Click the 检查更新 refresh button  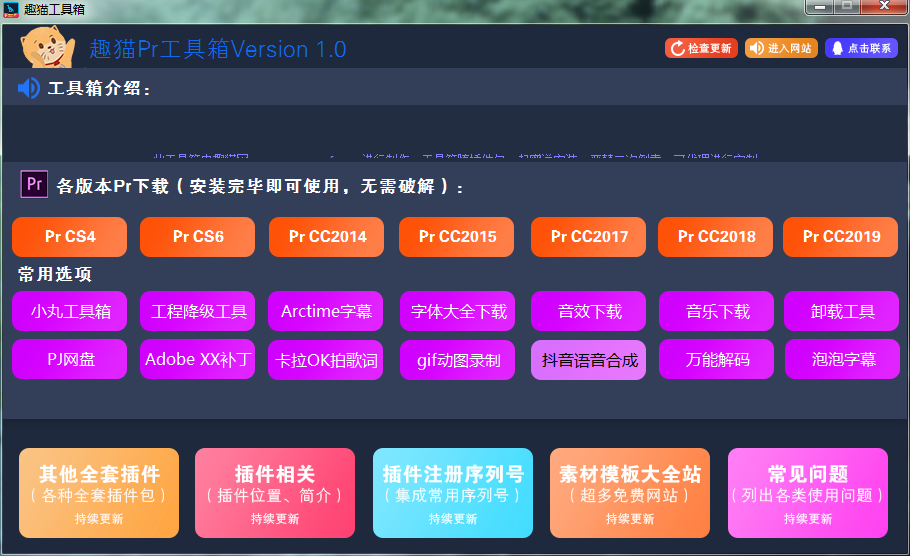pos(701,48)
